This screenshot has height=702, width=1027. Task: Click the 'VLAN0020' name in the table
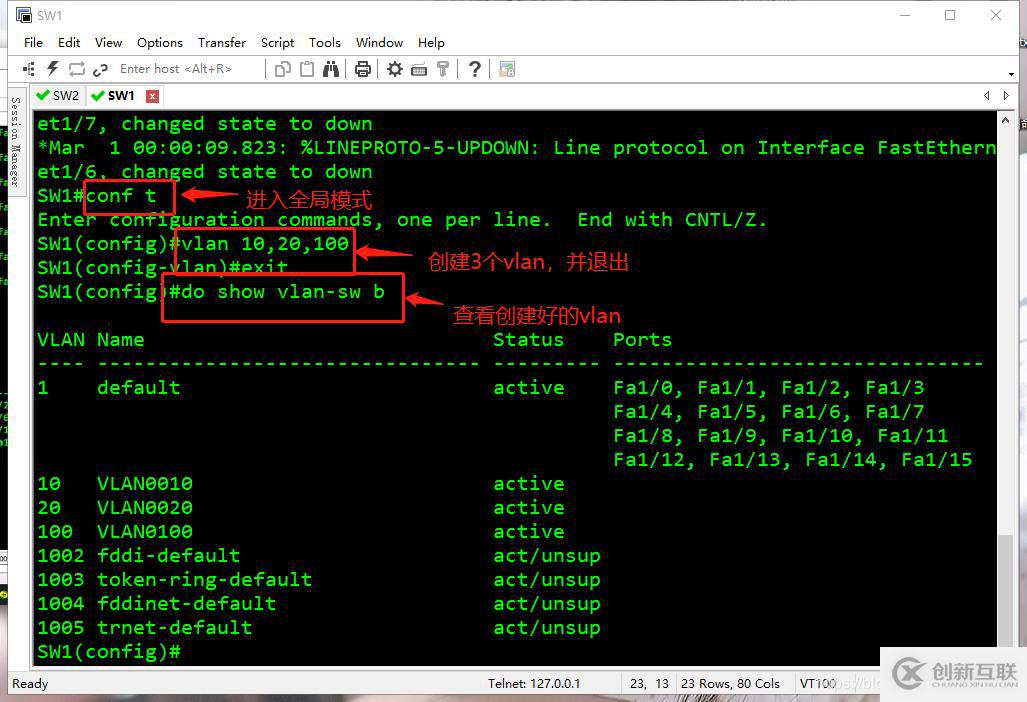click(x=145, y=508)
